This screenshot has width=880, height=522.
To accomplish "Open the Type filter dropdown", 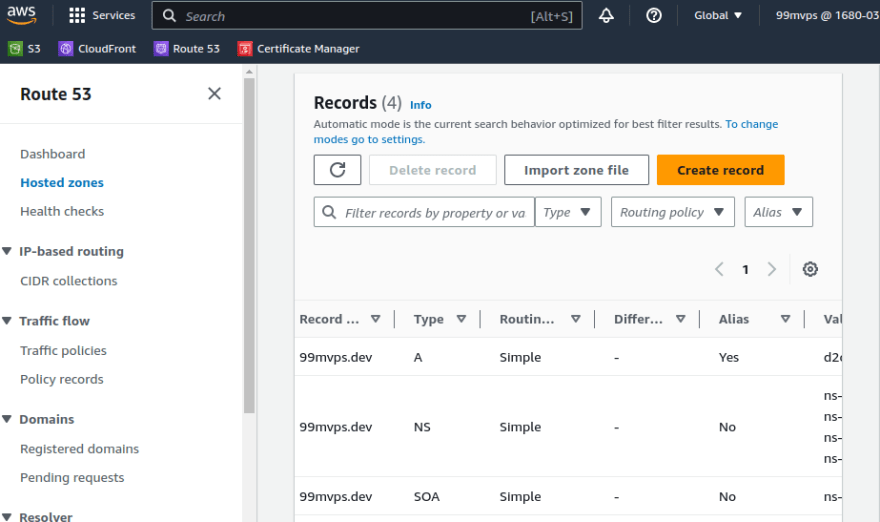I will tap(568, 212).
